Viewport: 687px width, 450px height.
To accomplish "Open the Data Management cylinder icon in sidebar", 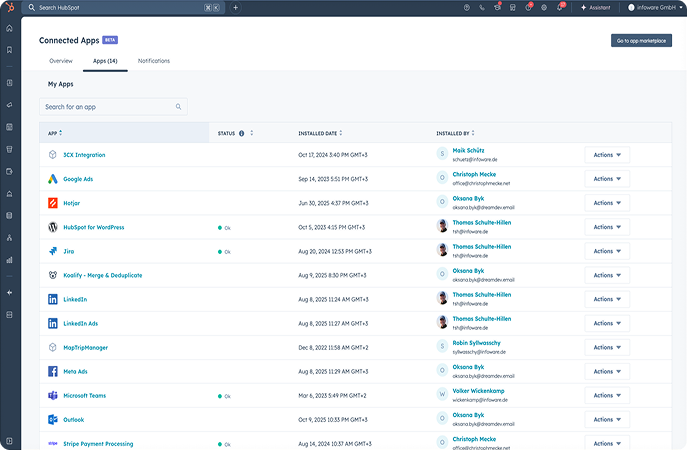I will coord(10,216).
